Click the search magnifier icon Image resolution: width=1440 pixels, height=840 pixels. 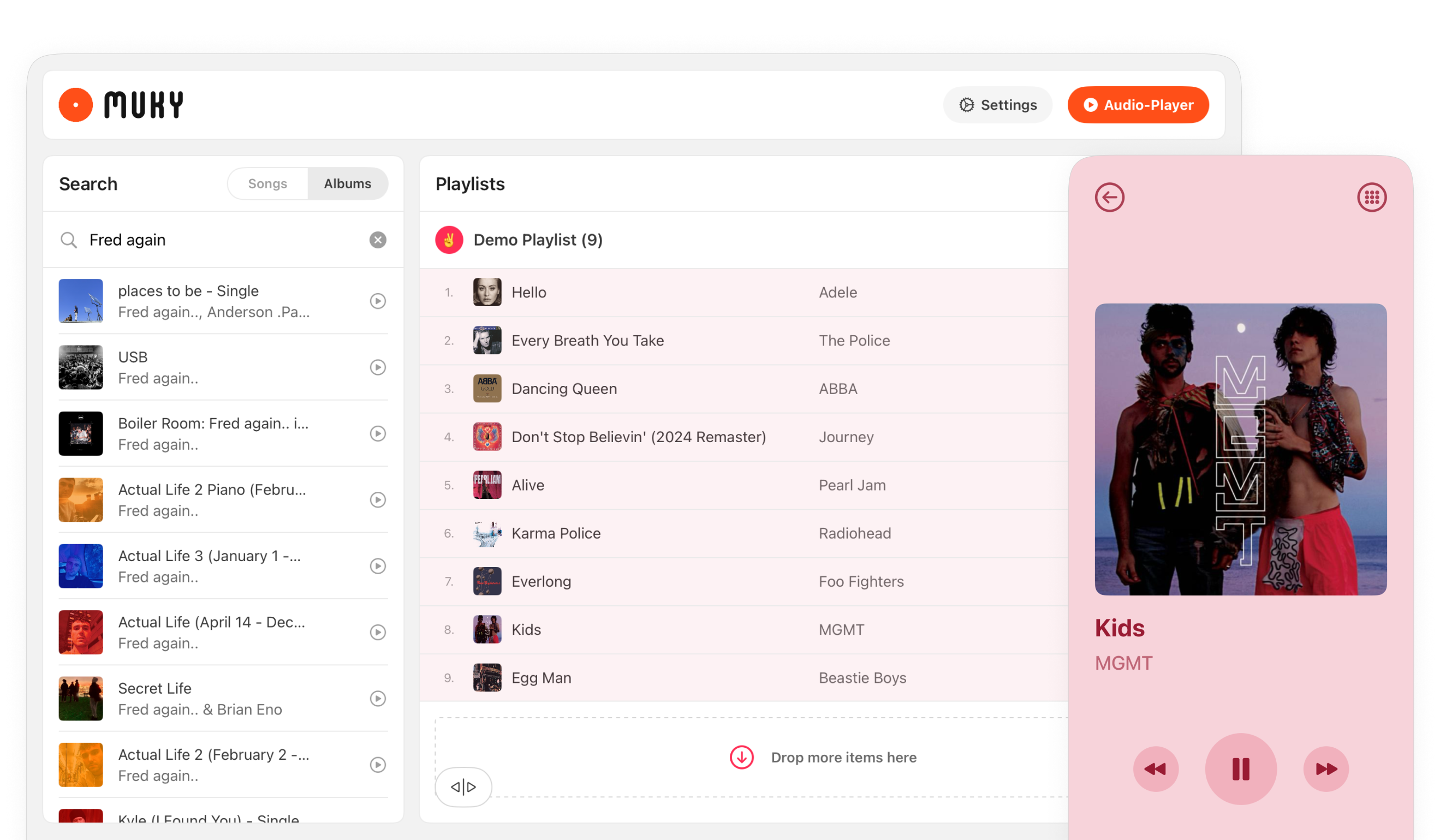point(69,240)
